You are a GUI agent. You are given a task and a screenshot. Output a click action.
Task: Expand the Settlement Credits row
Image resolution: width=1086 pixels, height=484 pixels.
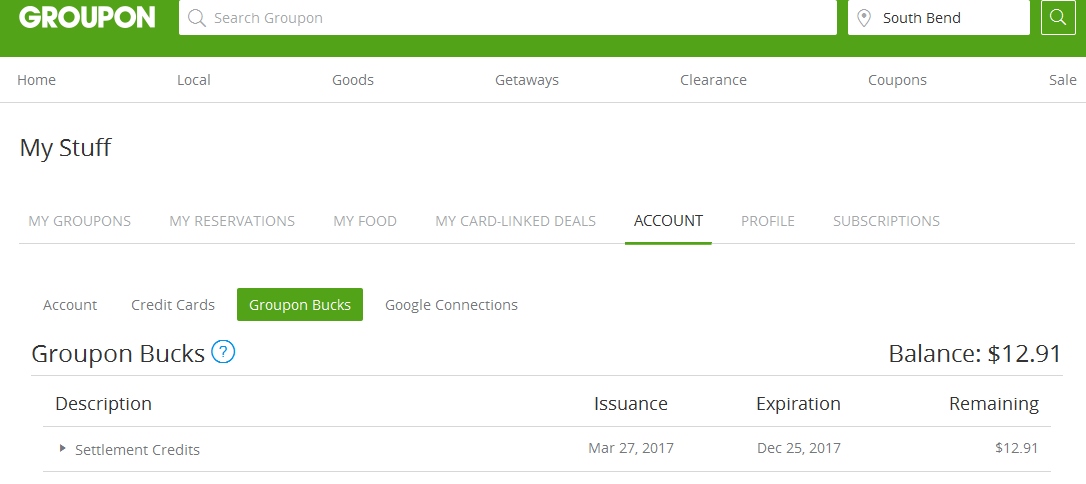pos(64,449)
